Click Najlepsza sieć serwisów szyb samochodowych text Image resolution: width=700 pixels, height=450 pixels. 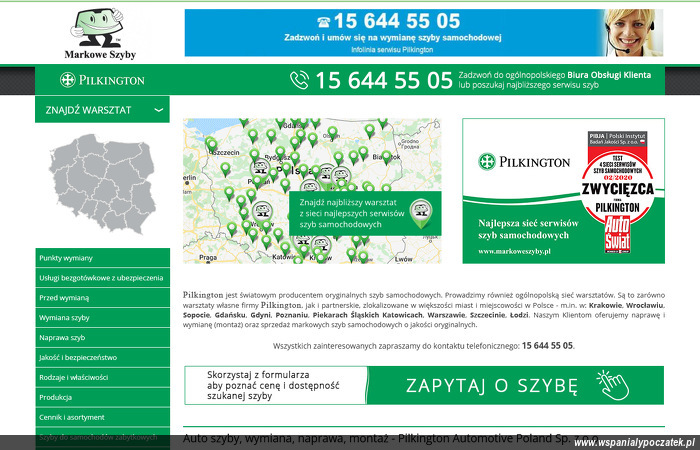(x=528, y=229)
